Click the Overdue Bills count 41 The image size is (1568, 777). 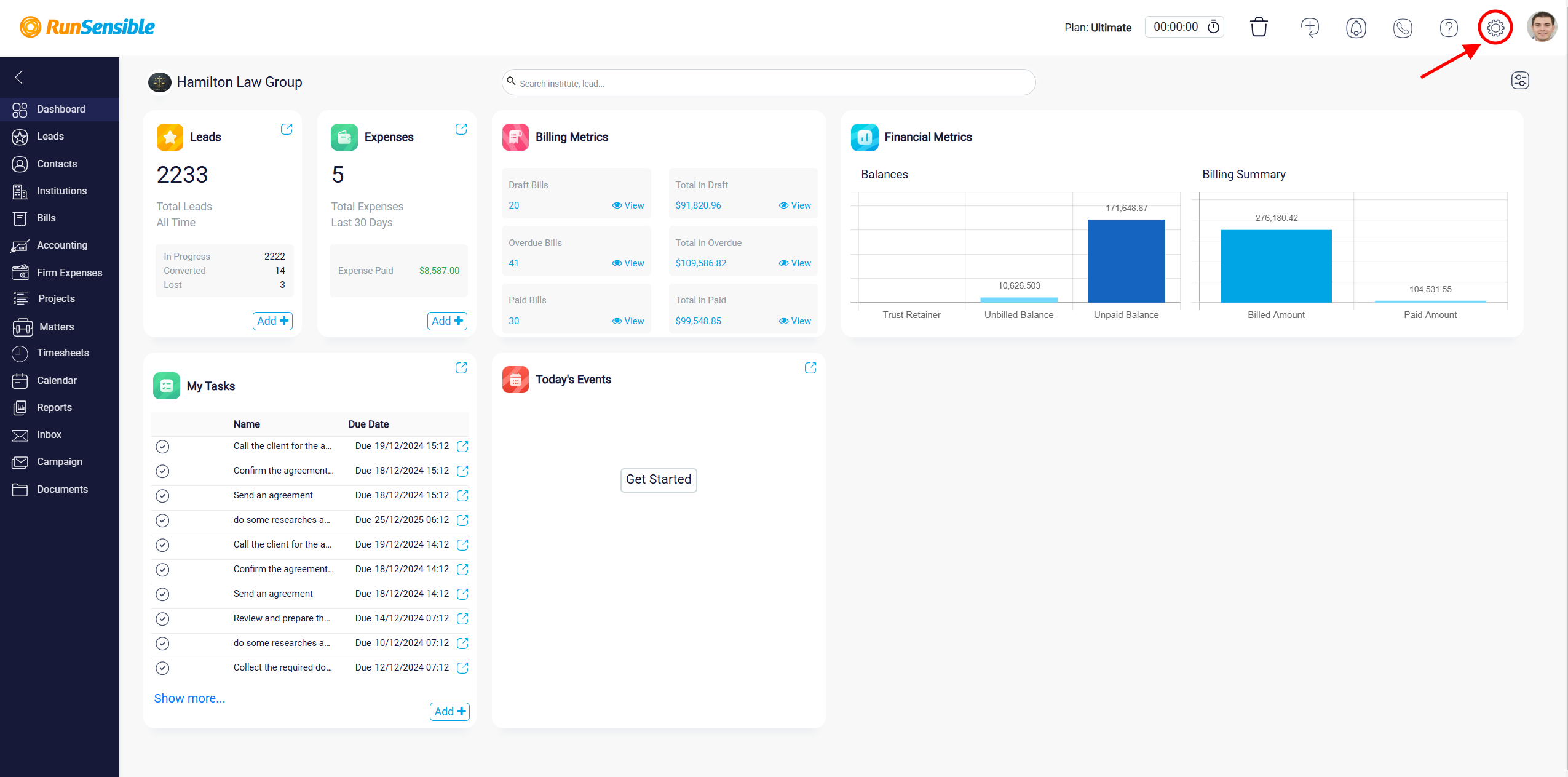(x=514, y=263)
